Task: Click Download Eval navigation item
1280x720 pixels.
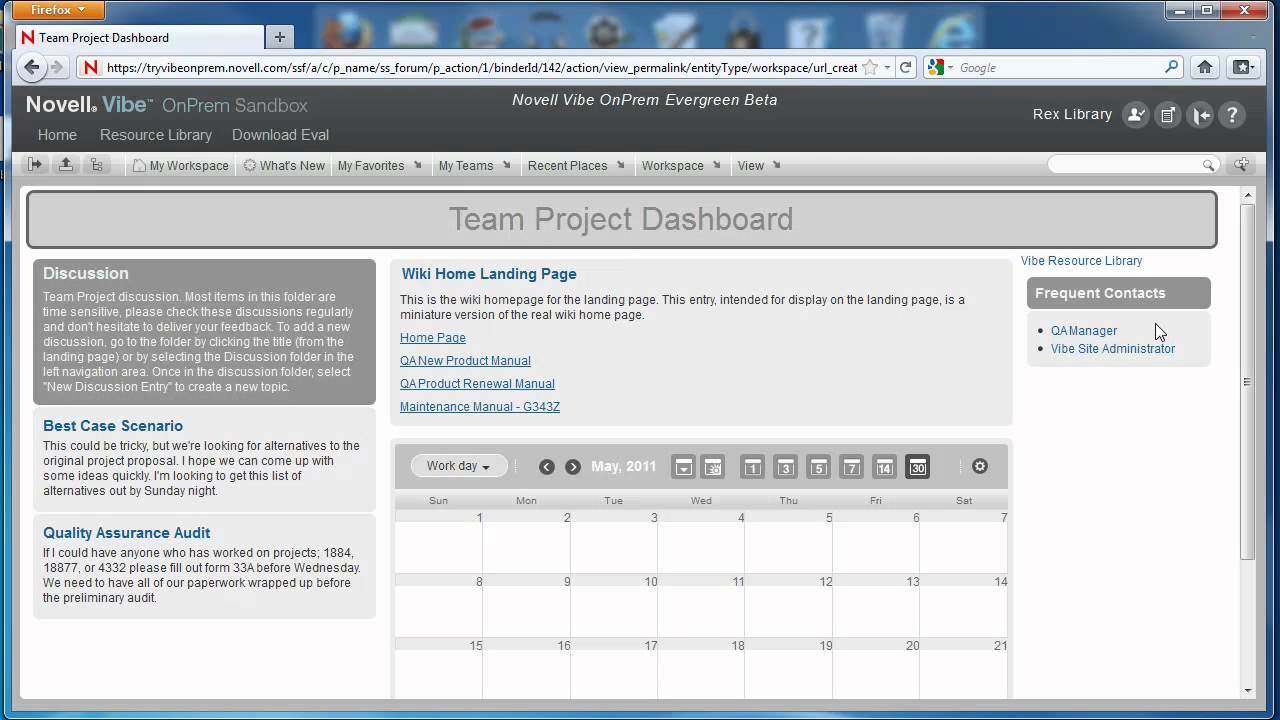Action: [280, 135]
